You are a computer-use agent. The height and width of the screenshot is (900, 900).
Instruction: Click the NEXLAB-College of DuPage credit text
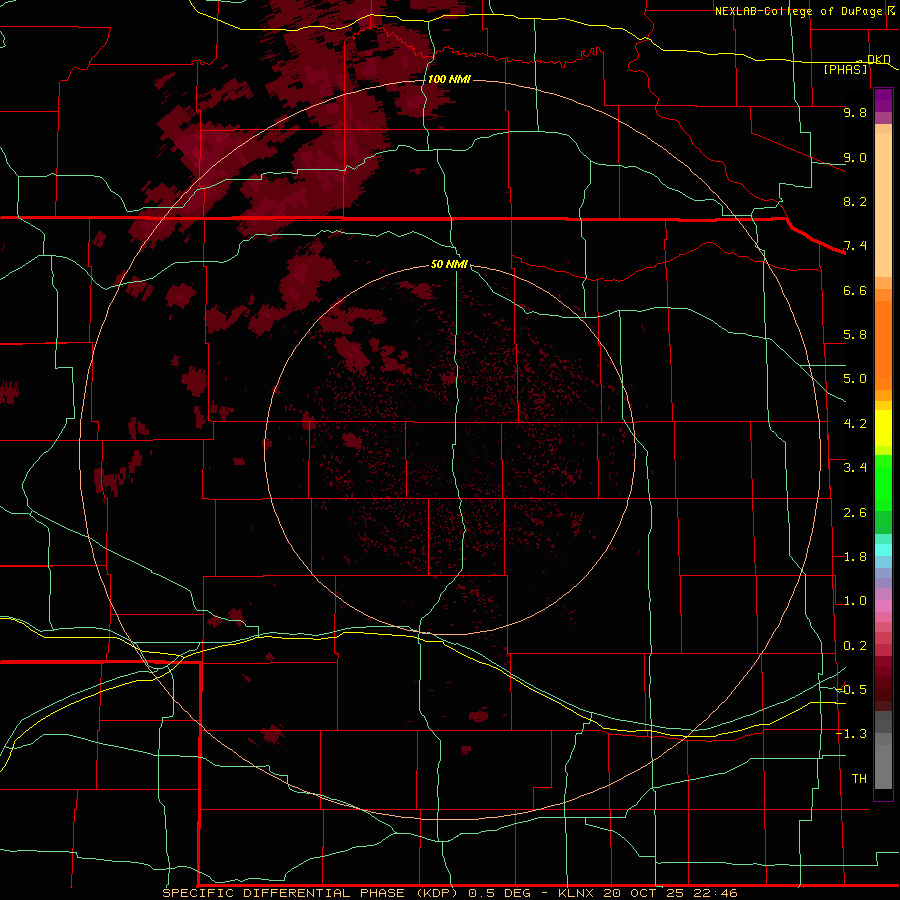pyautogui.click(x=800, y=11)
